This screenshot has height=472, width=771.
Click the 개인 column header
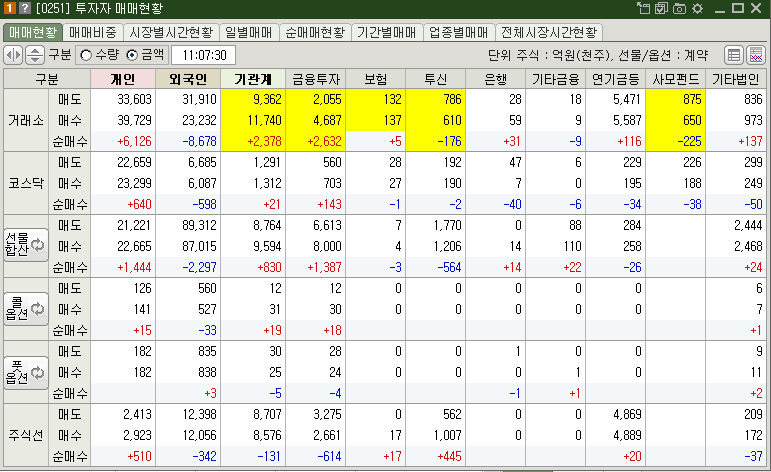point(123,79)
